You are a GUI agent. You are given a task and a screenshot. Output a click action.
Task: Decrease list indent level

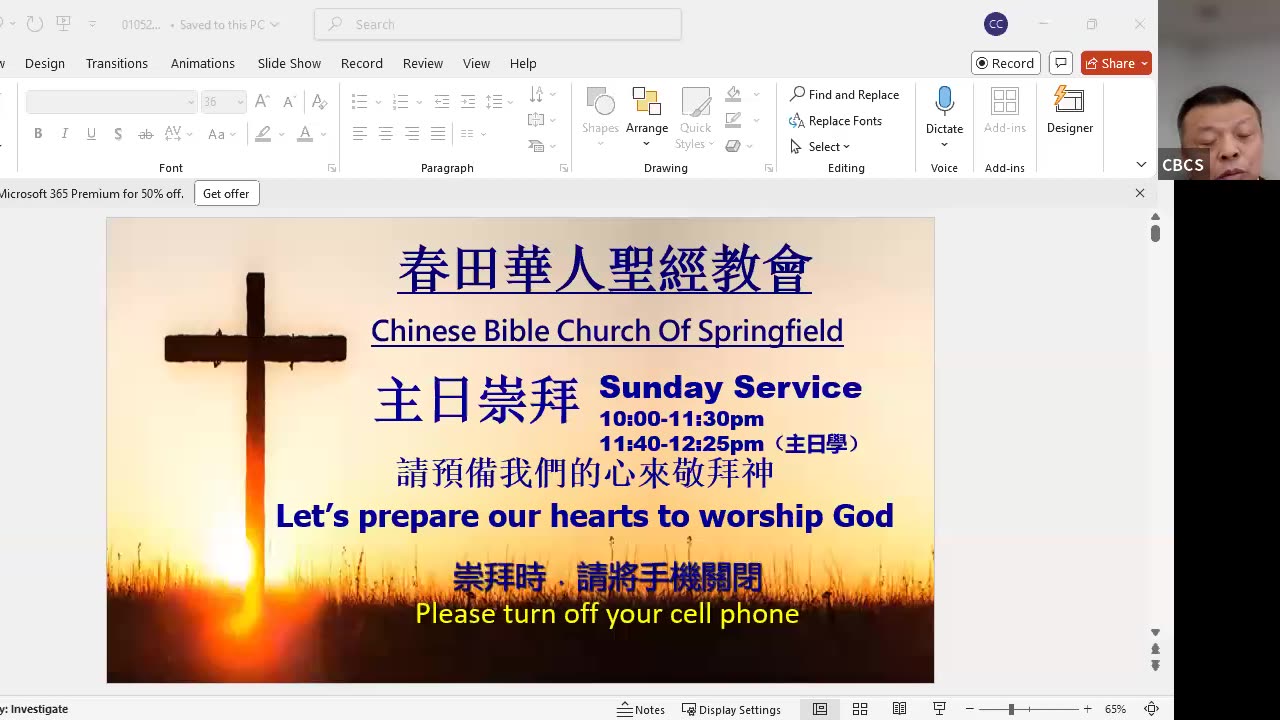coord(441,102)
